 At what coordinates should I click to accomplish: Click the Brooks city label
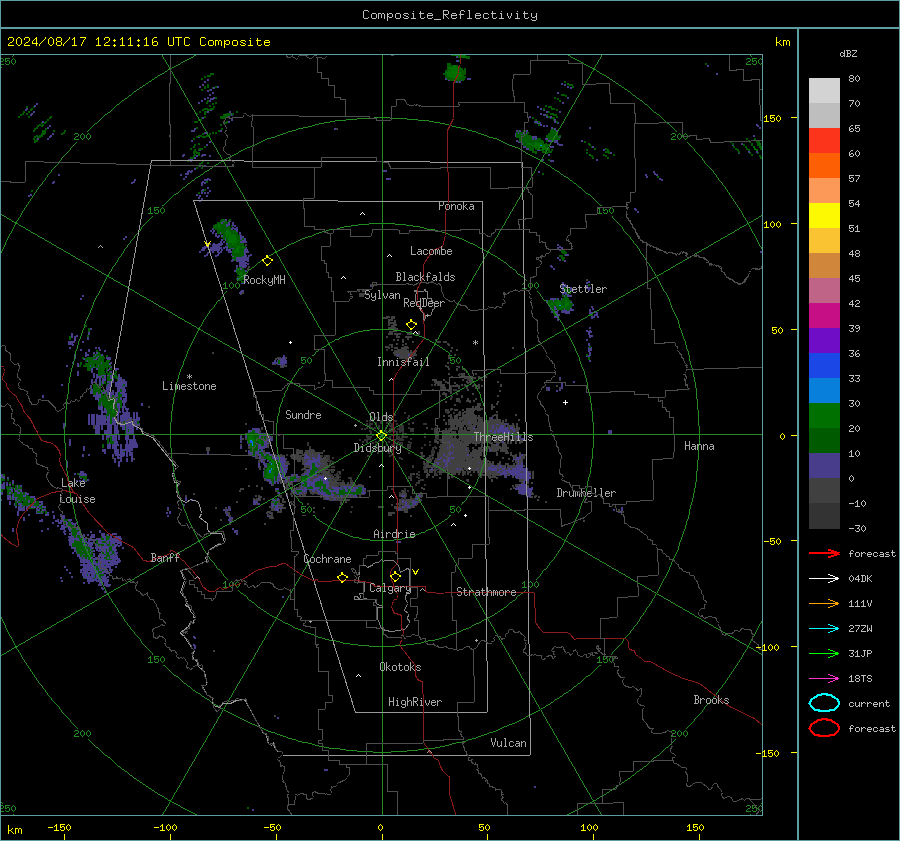[711, 699]
